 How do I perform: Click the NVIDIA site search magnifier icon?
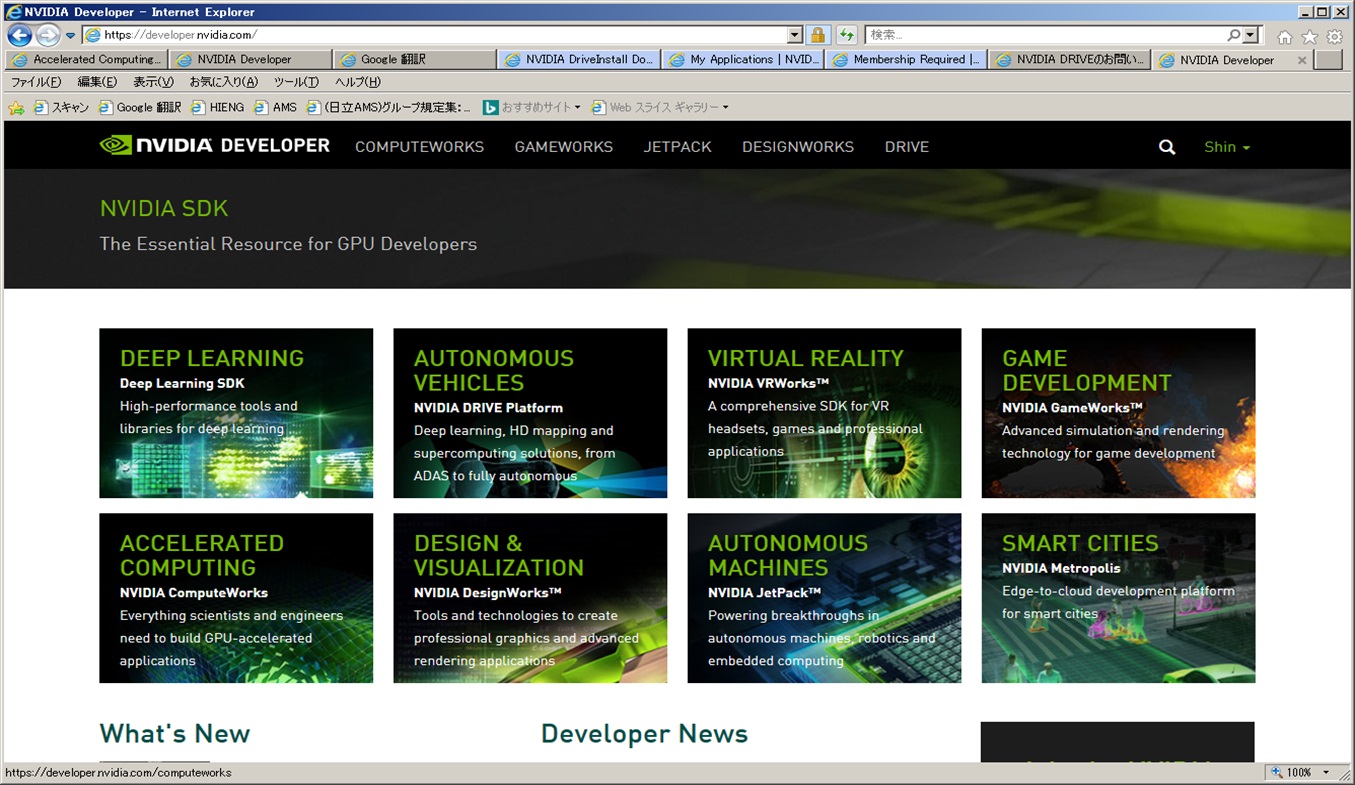tap(1167, 147)
